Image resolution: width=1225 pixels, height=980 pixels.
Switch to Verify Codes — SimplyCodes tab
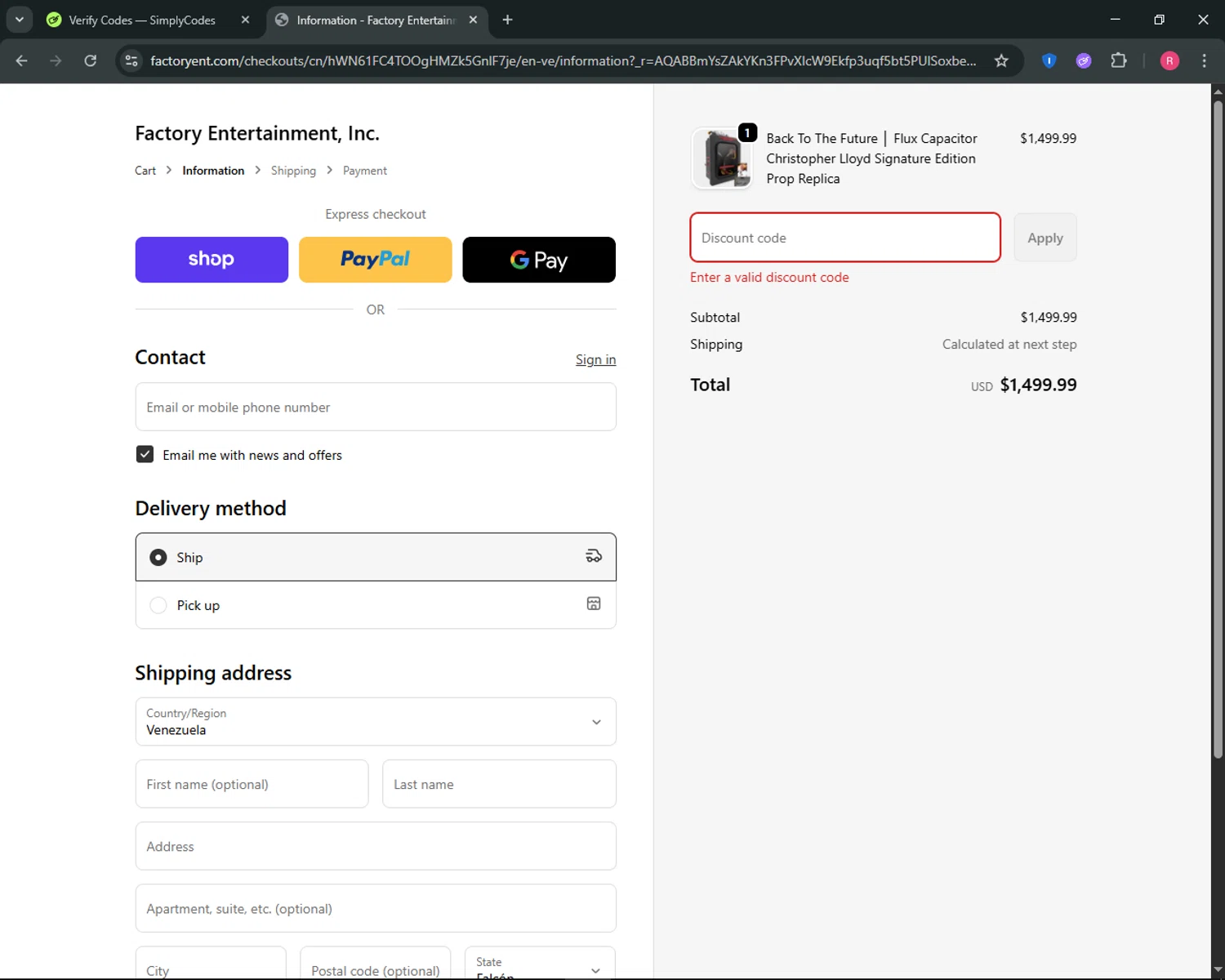click(143, 20)
